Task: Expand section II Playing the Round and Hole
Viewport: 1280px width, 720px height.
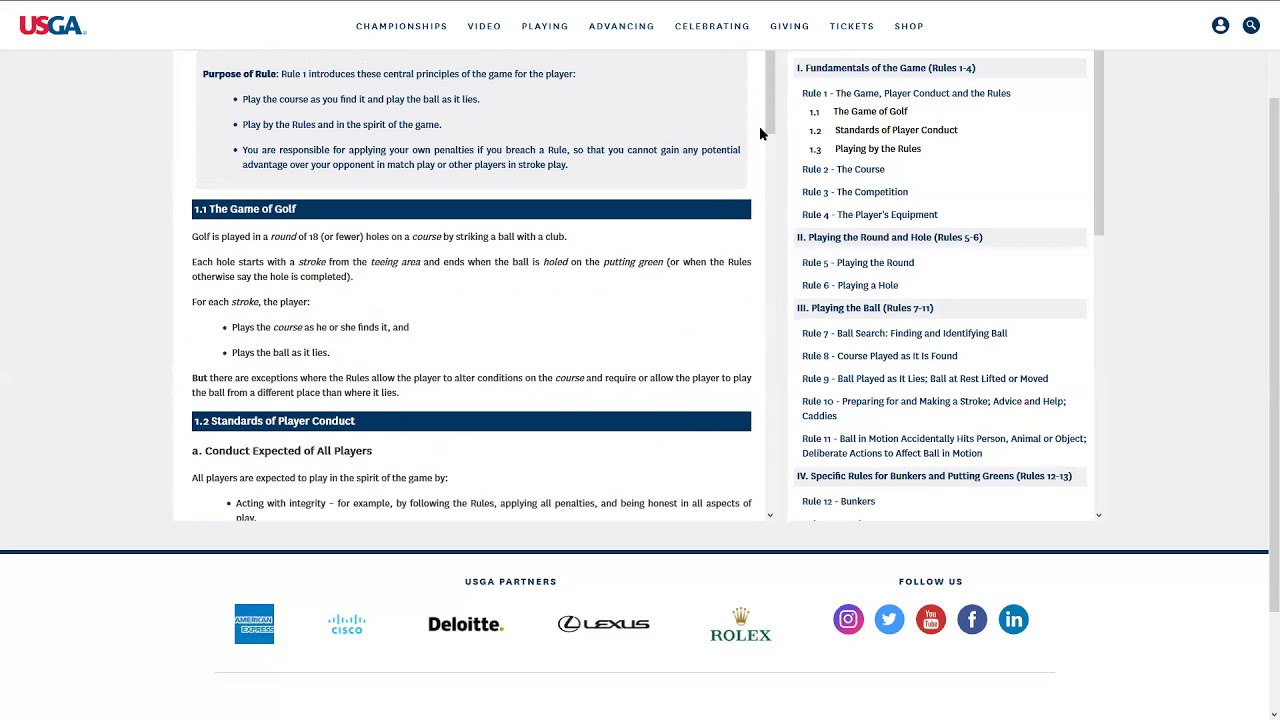Action: point(889,238)
